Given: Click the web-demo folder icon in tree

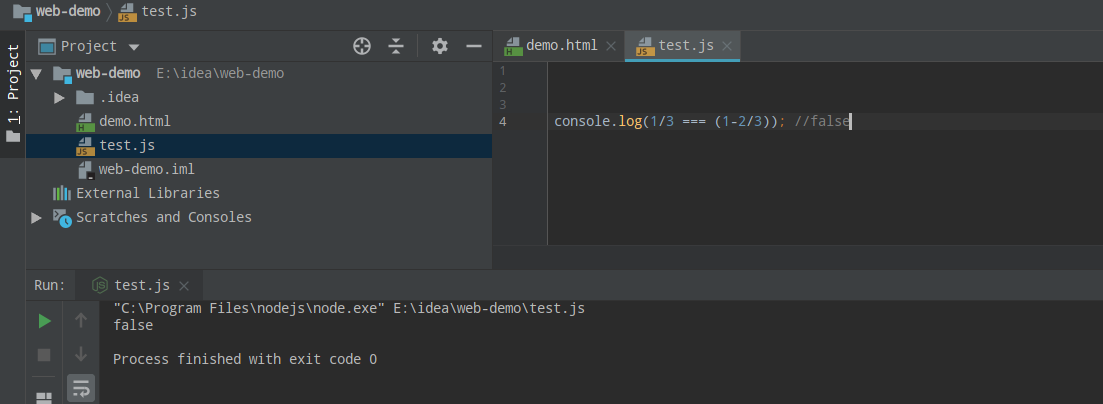Looking at the screenshot, I should [x=63, y=74].
